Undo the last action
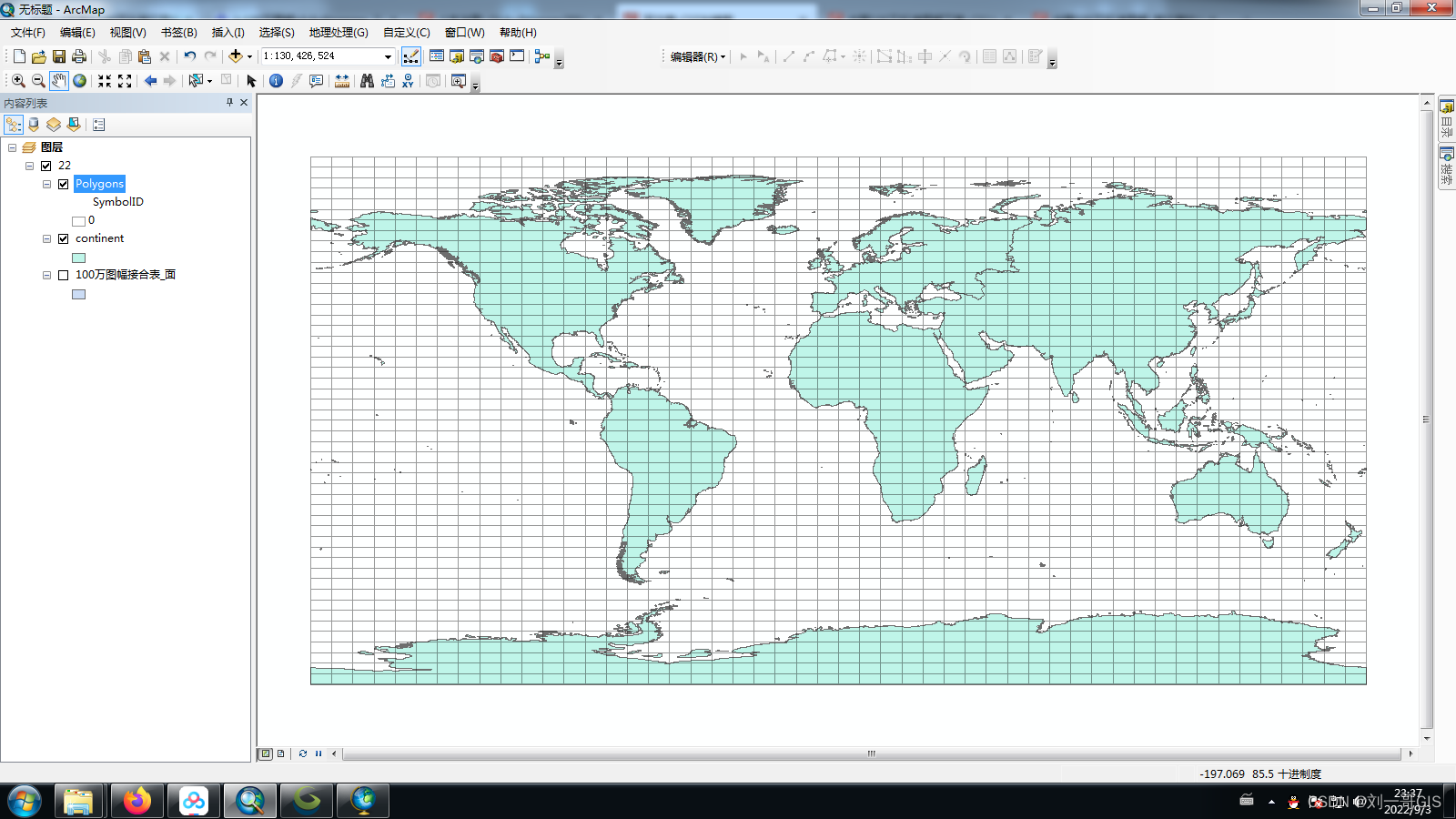This screenshot has height=819, width=1456. pos(189,56)
